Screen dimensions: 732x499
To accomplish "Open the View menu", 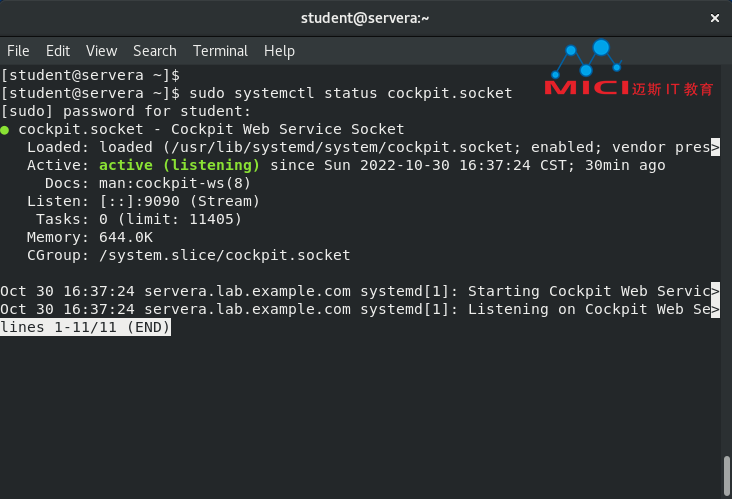I will click(x=101, y=51).
